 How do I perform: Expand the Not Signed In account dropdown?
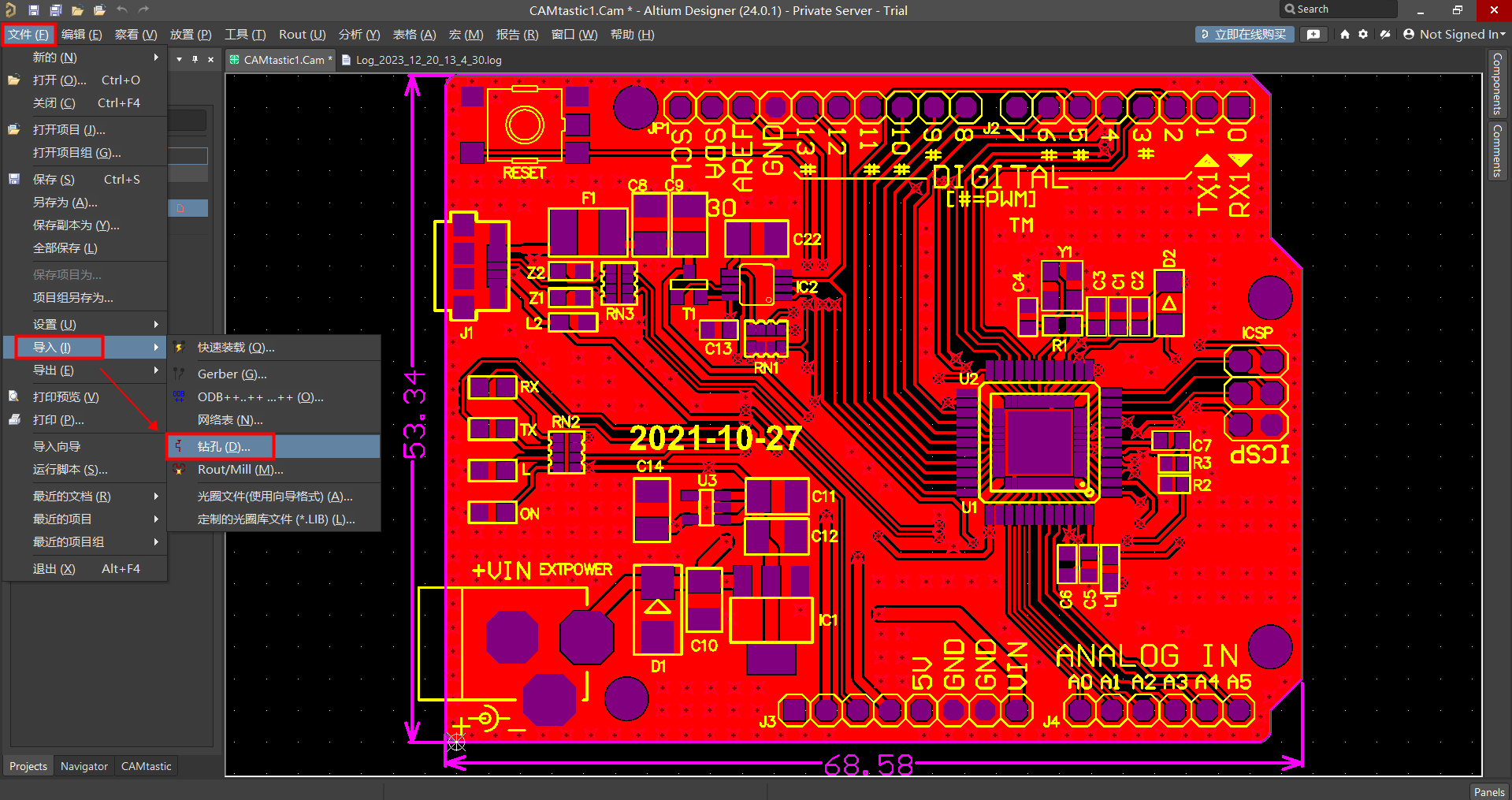pos(1454,35)
